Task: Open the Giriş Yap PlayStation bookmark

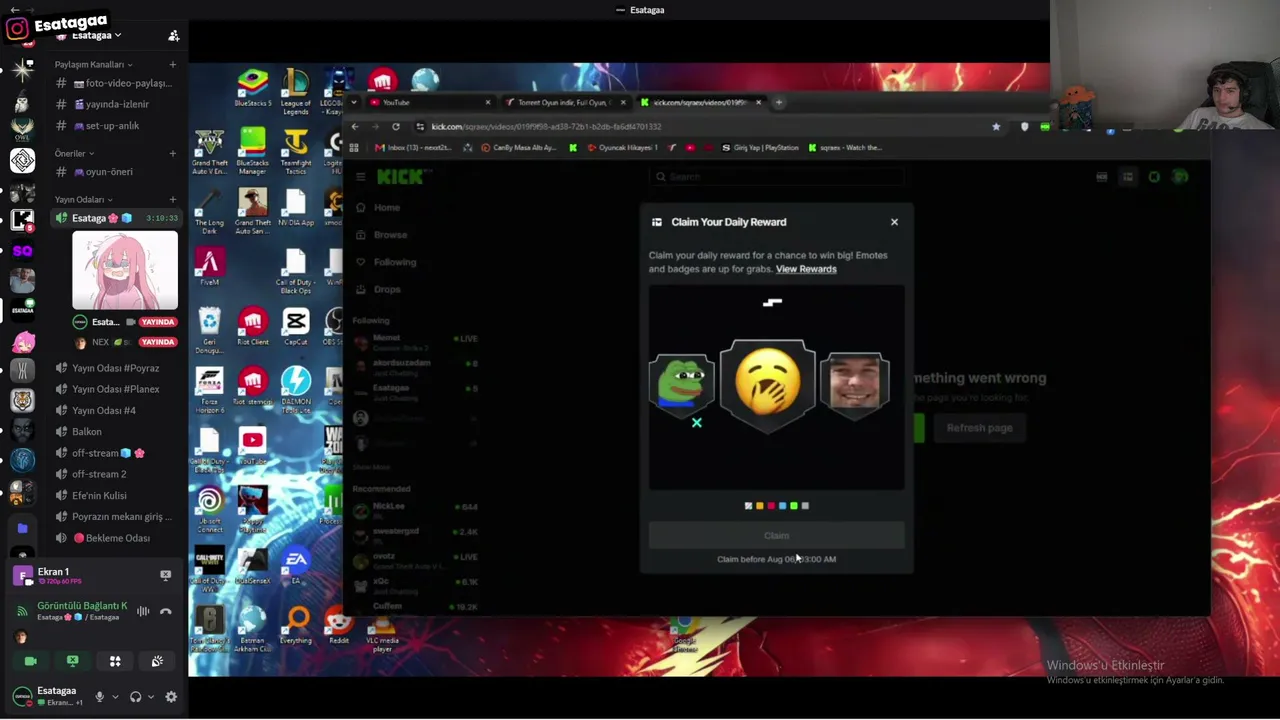Action: [760, 148]
